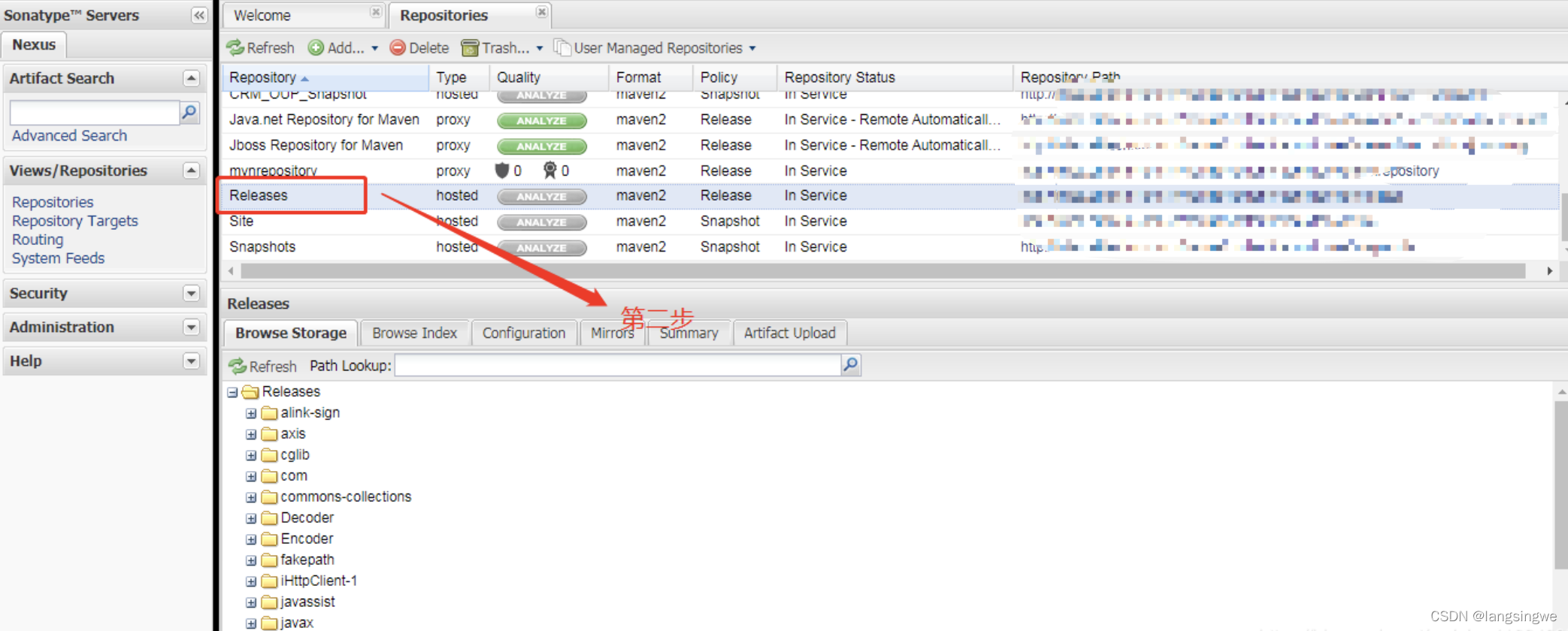Click the vertical scrollbar of storage tree
This screenshot has width=1568, height=631.
coord(1560,485)
